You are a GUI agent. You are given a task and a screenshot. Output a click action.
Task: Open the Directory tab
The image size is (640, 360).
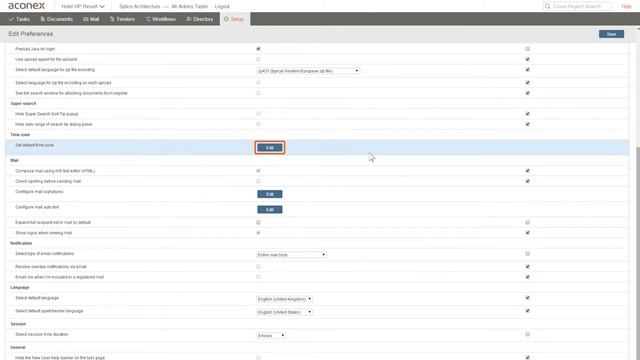point(200,19)
